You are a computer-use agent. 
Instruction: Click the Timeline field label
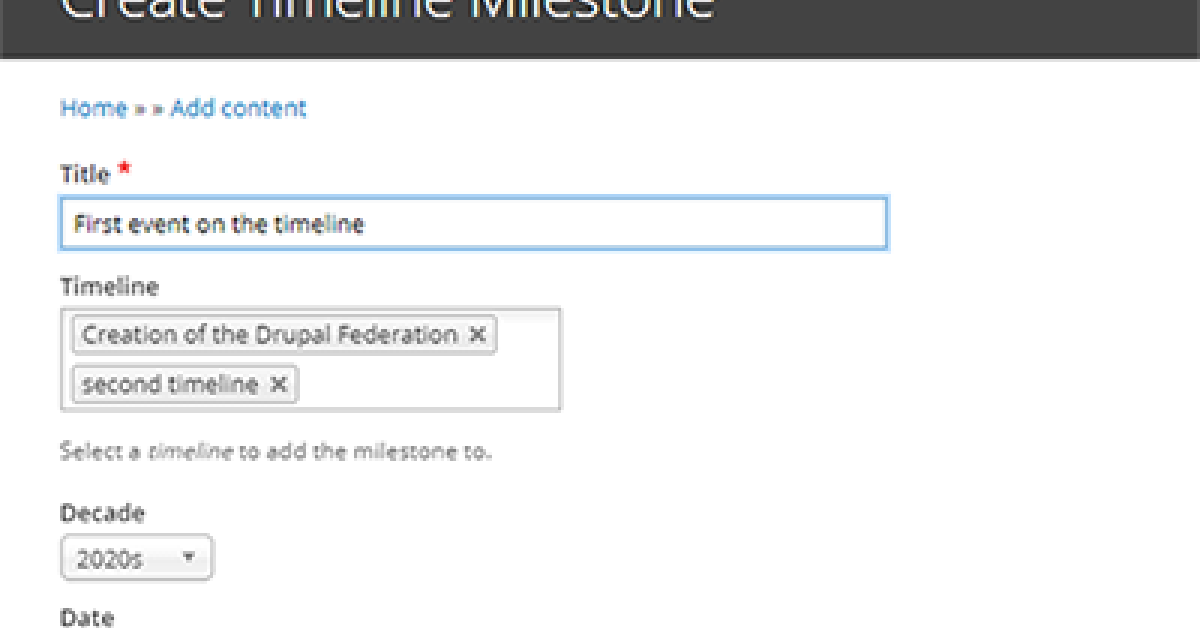pos(109,287)
